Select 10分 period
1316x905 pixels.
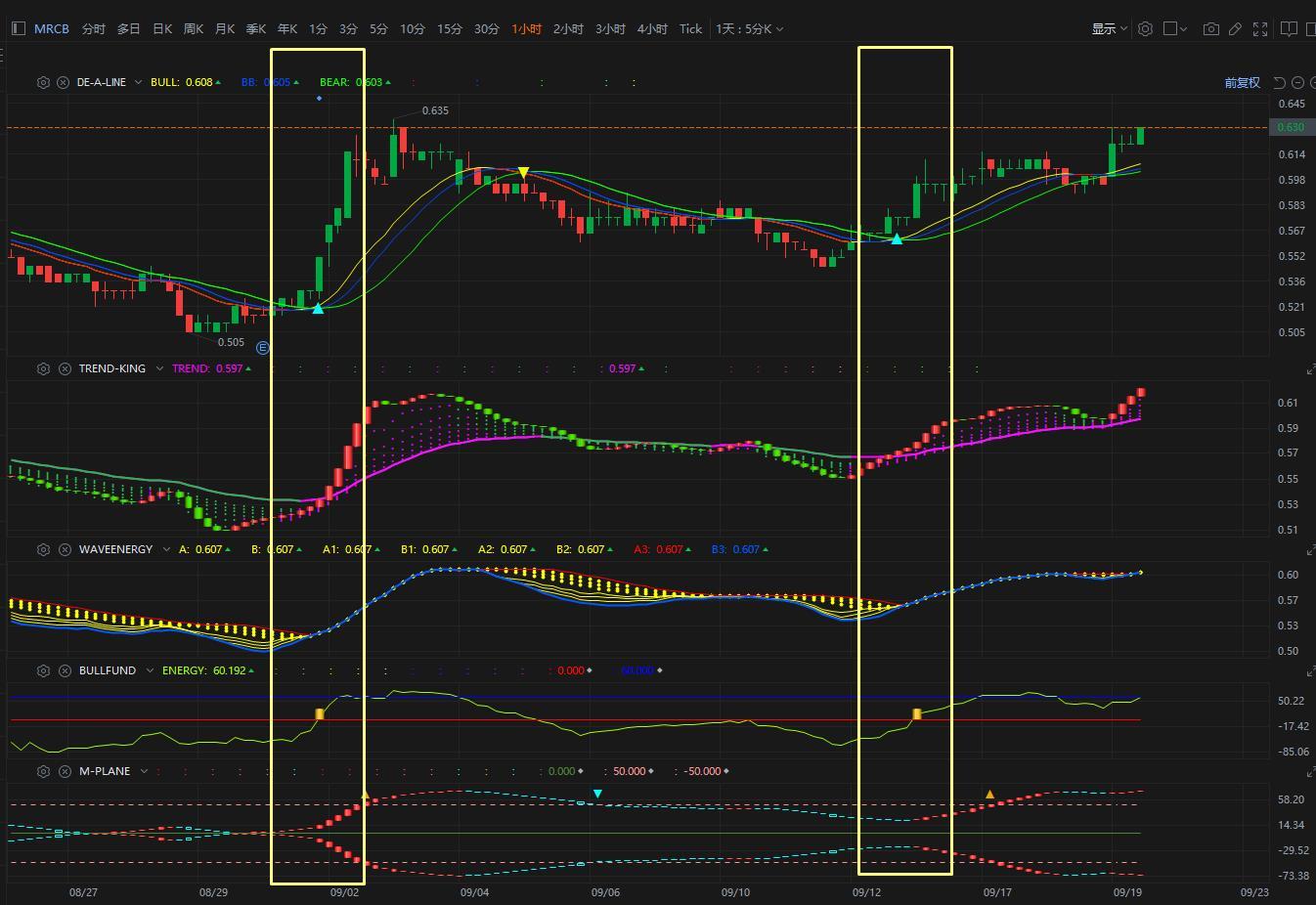(x=413, y=28)
